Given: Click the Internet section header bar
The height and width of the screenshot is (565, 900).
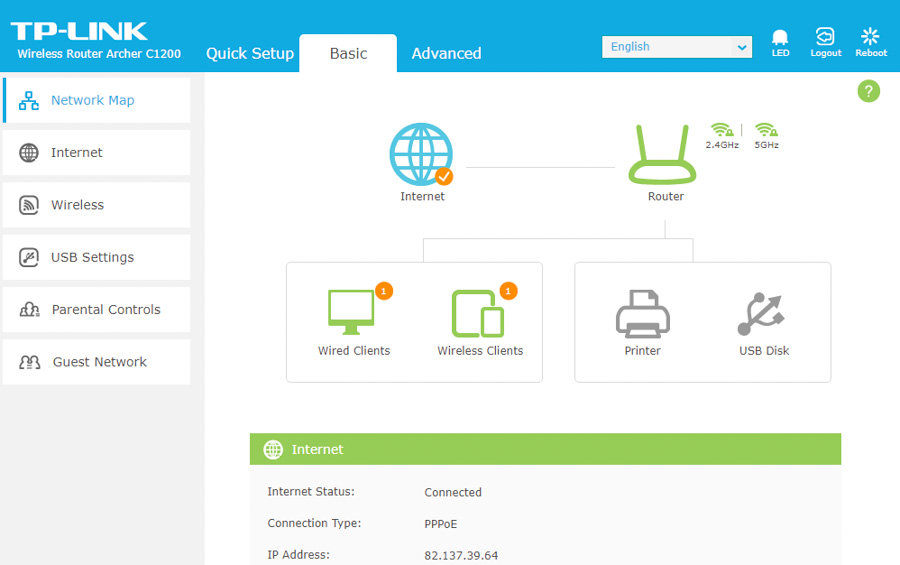Looking at the screenshot, I should coord(545,449).
